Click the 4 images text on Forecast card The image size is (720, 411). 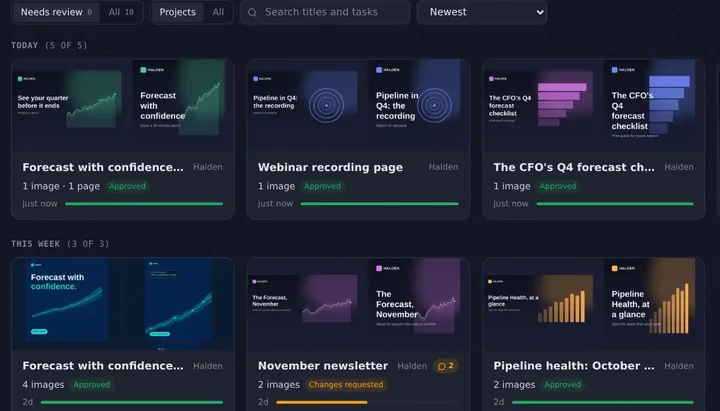pos(43,385)
